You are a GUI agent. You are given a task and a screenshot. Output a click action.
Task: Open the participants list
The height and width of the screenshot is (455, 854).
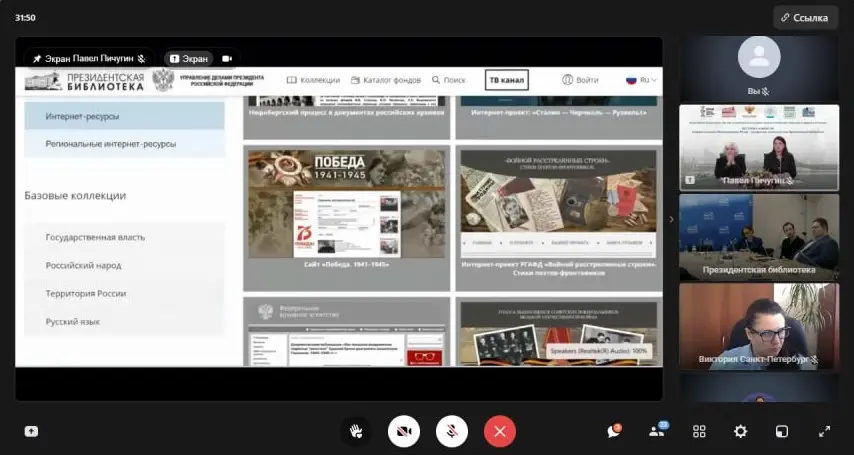pos(658,431)
